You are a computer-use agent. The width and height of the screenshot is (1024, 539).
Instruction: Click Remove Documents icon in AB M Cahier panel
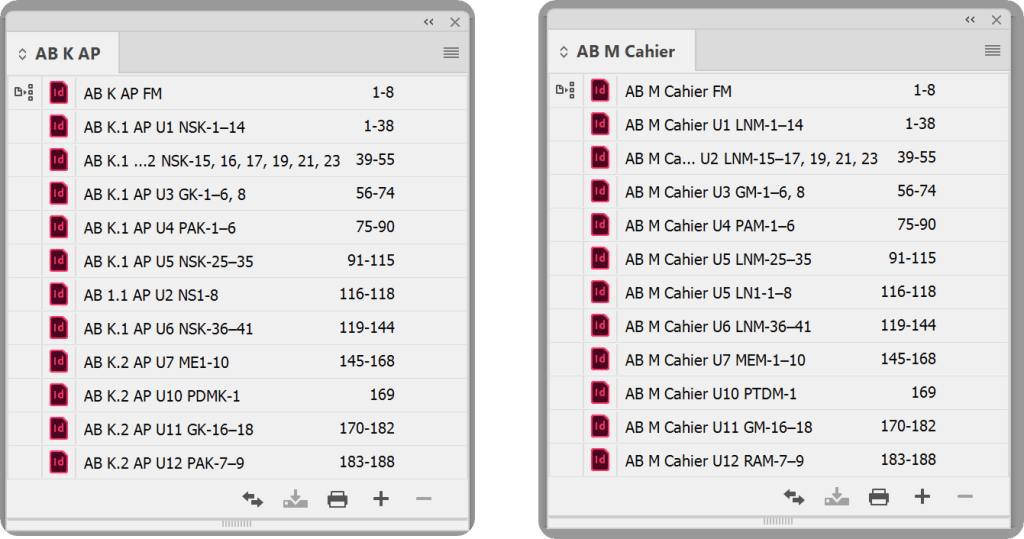[x=964, y=497]
